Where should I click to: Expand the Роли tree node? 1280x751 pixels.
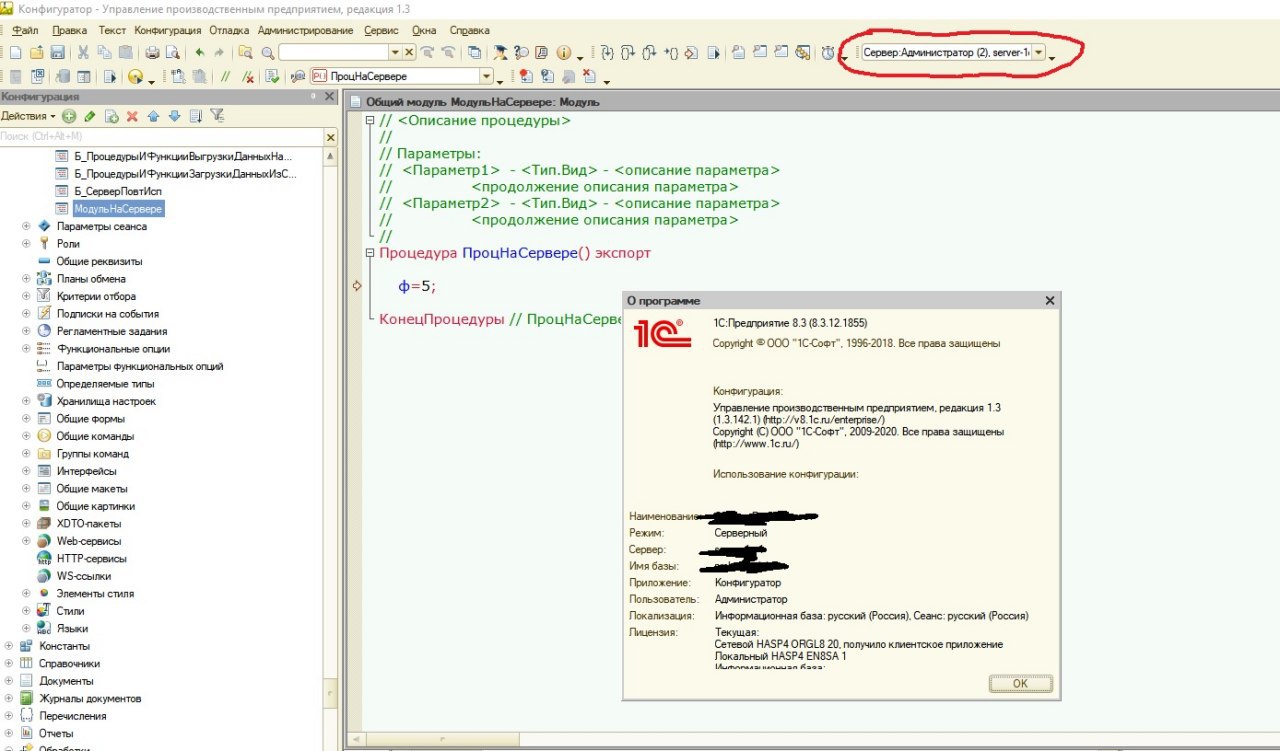point(26,244)
